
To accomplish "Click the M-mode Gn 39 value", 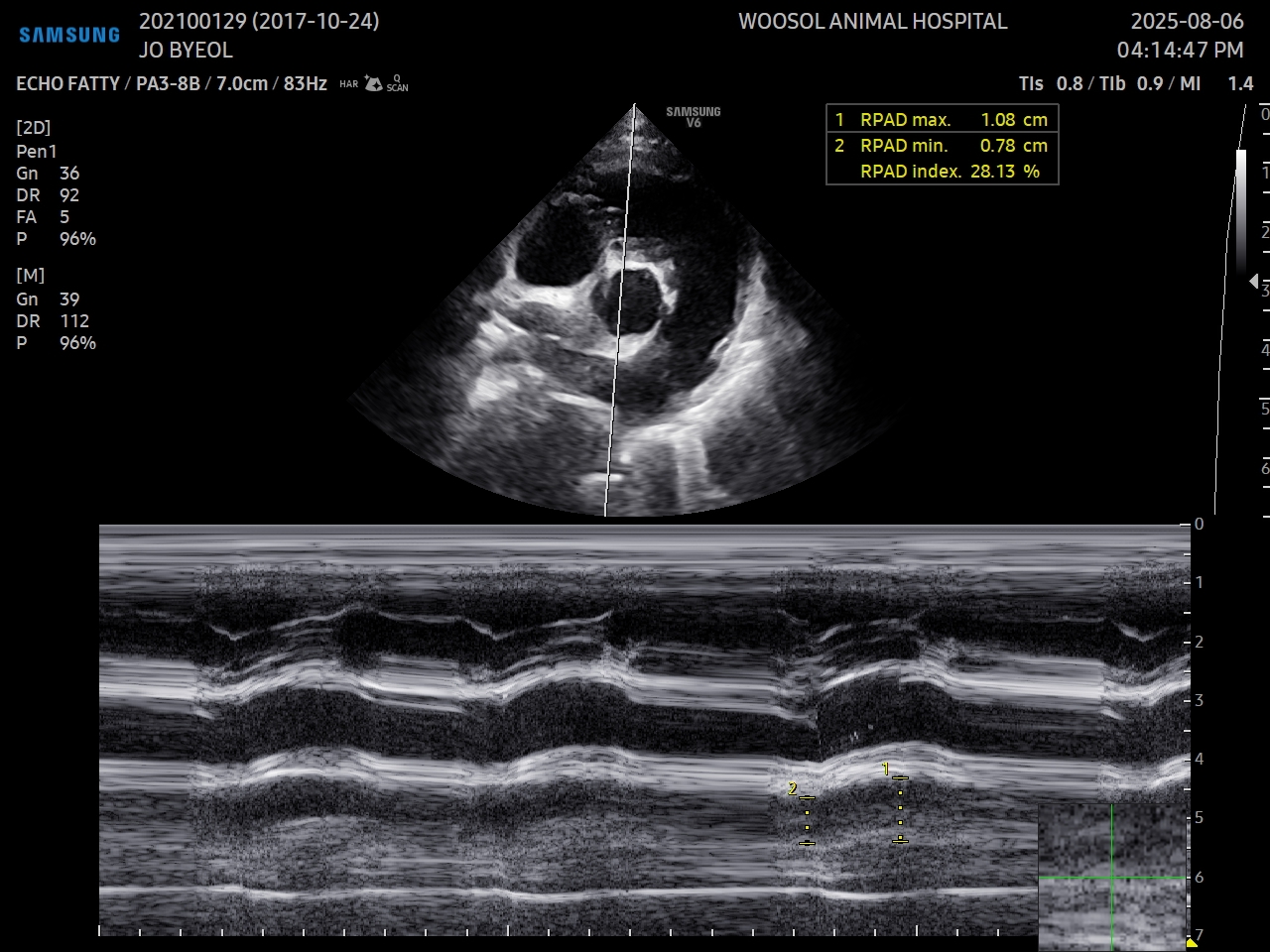I will [x=48, y=299].
